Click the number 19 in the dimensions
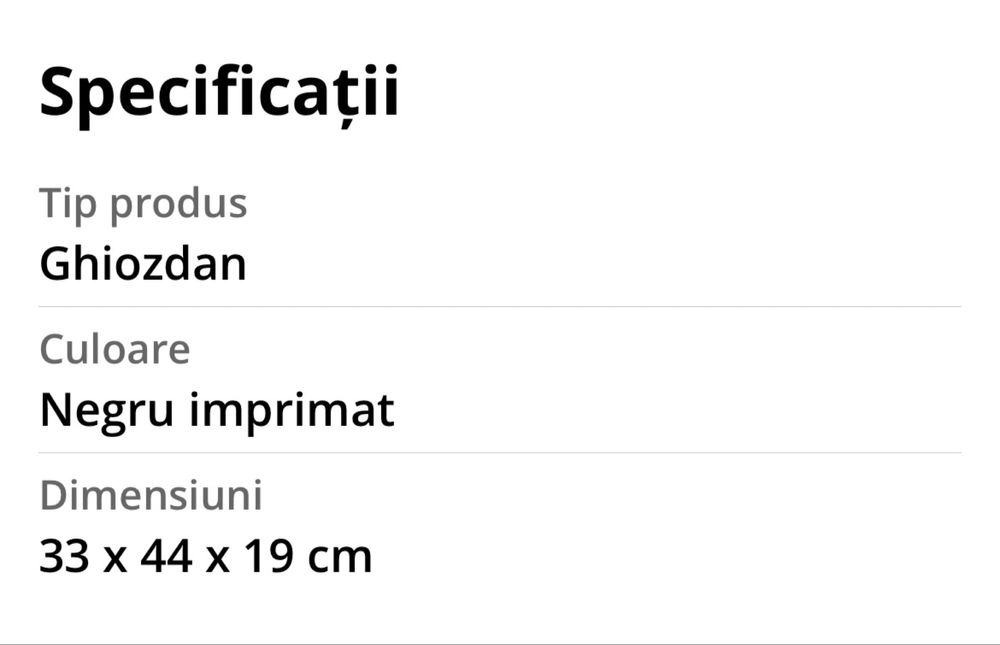Image resolution: width=1000 pixels, height=645 pixels. [267, 556]
